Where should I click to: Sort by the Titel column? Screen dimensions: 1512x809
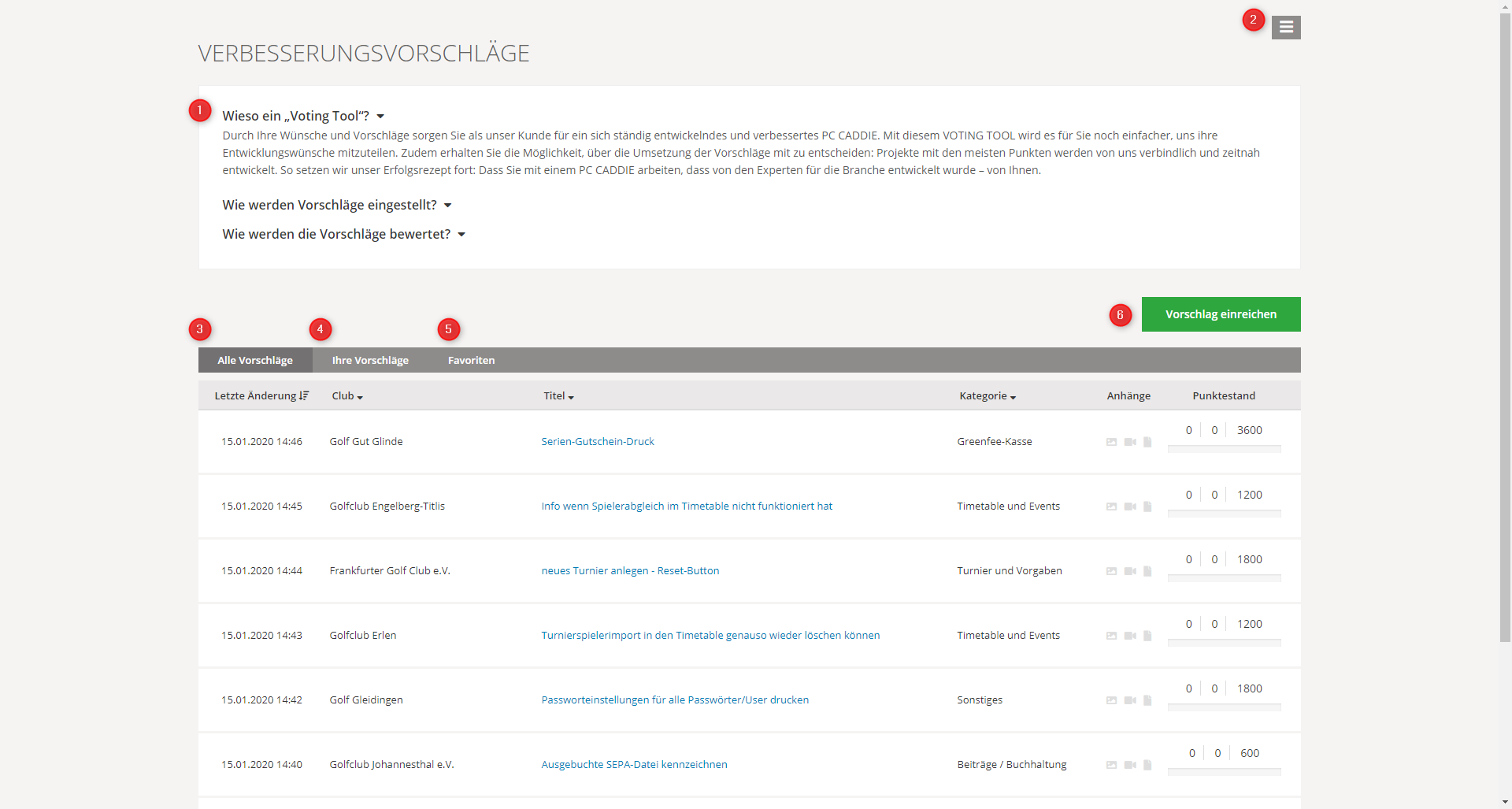[x=558, y=396]
